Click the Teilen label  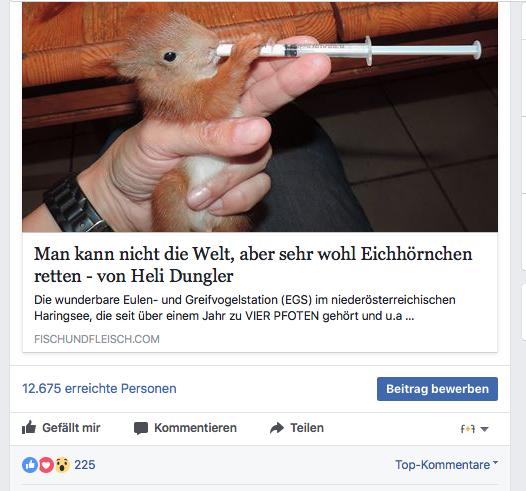click(307, 428)
